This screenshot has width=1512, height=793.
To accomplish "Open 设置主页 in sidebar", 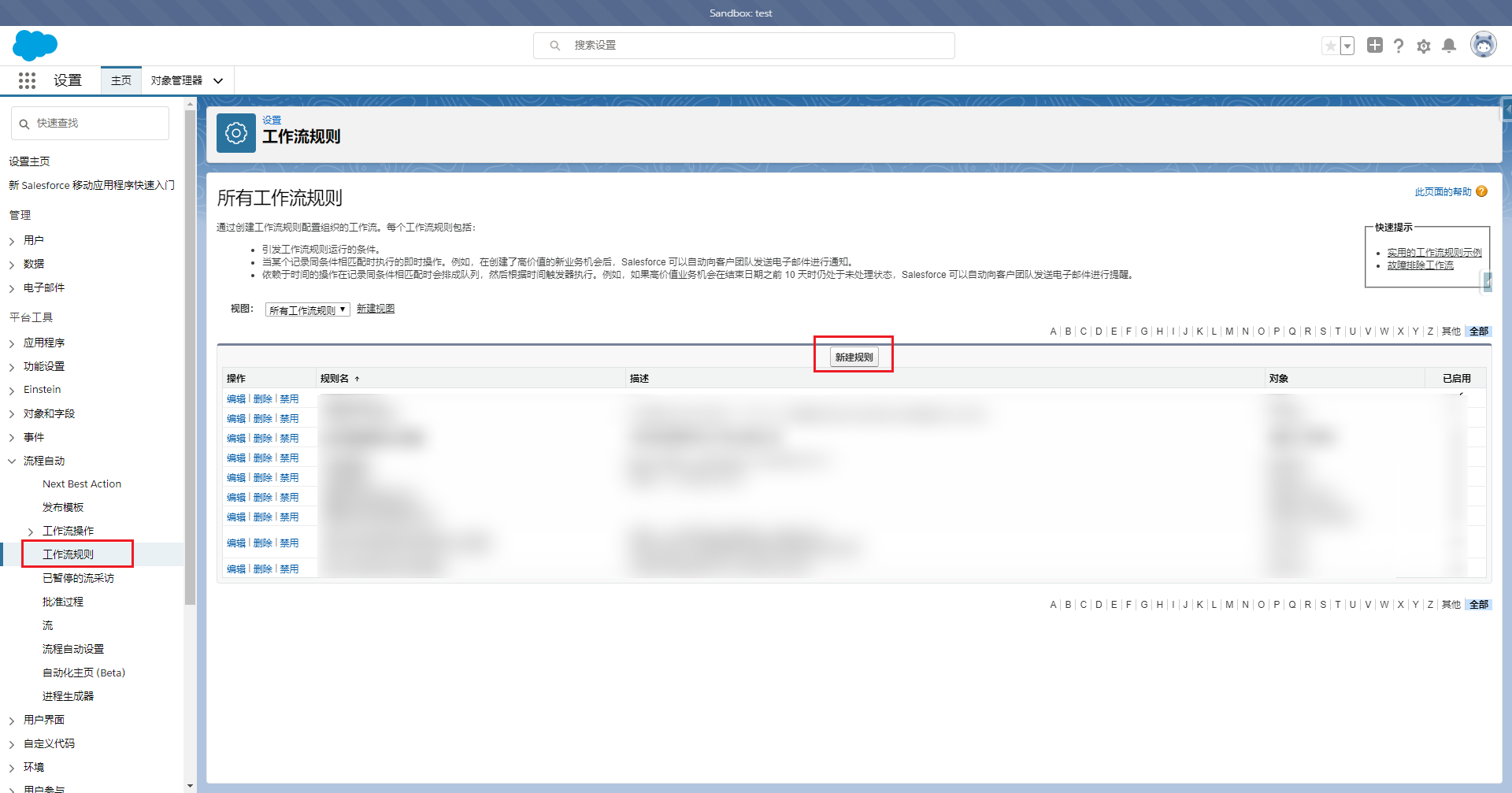I will point(29,161).
